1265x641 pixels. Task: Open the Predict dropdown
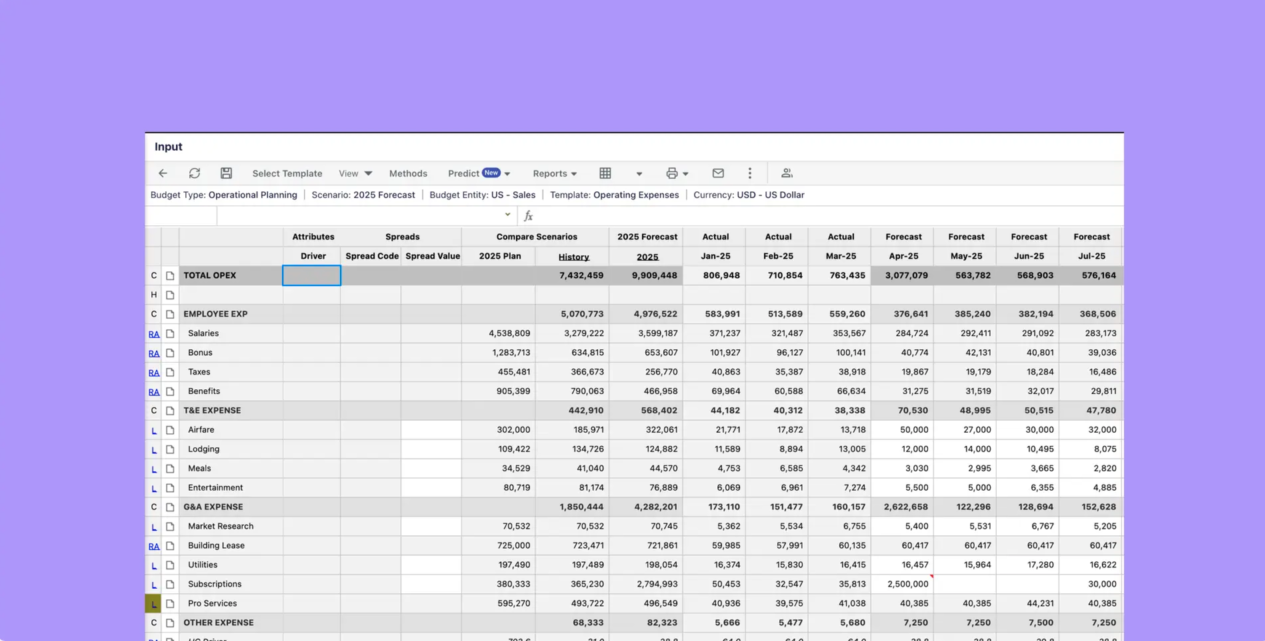(x=478, y=173)
